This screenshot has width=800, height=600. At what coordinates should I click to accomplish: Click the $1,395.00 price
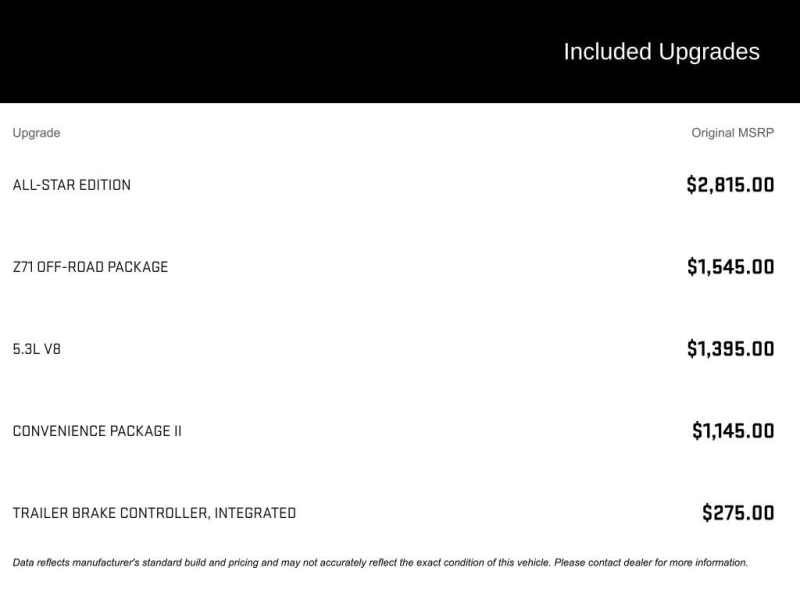730,349
